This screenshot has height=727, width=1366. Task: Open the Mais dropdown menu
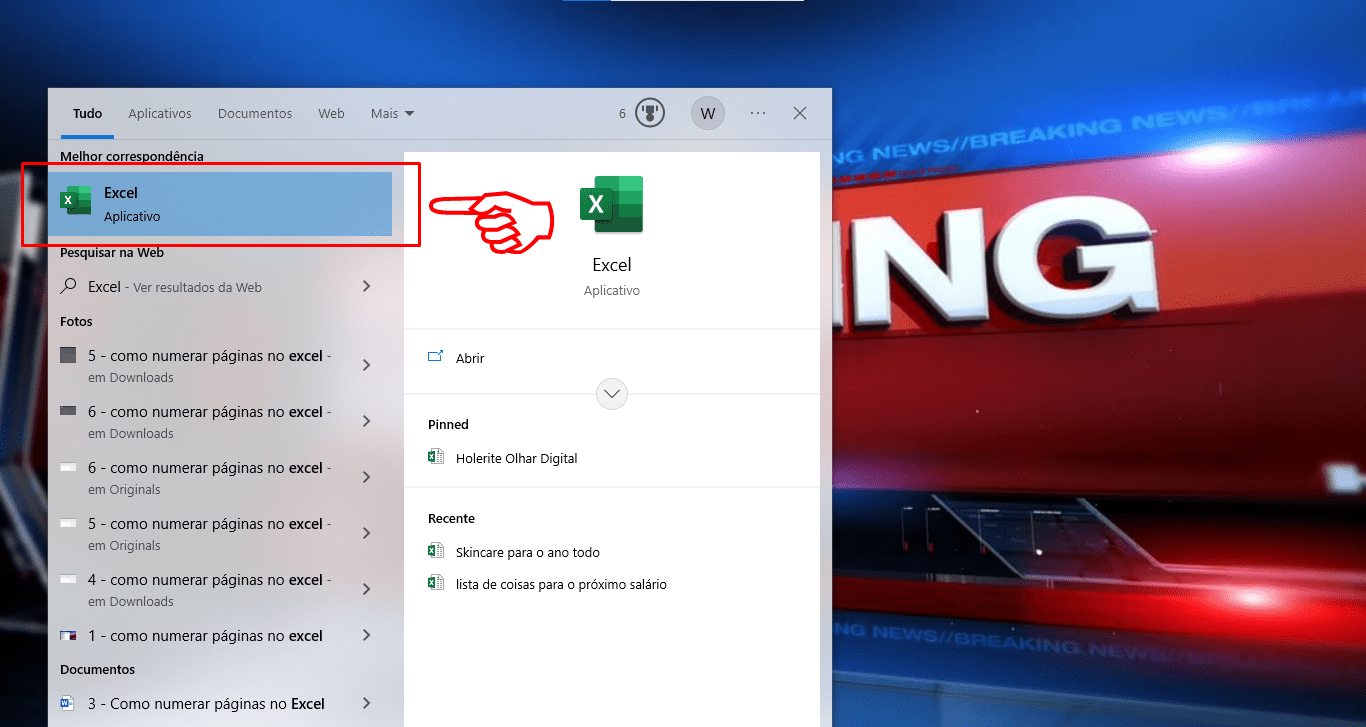pos(392,114)
